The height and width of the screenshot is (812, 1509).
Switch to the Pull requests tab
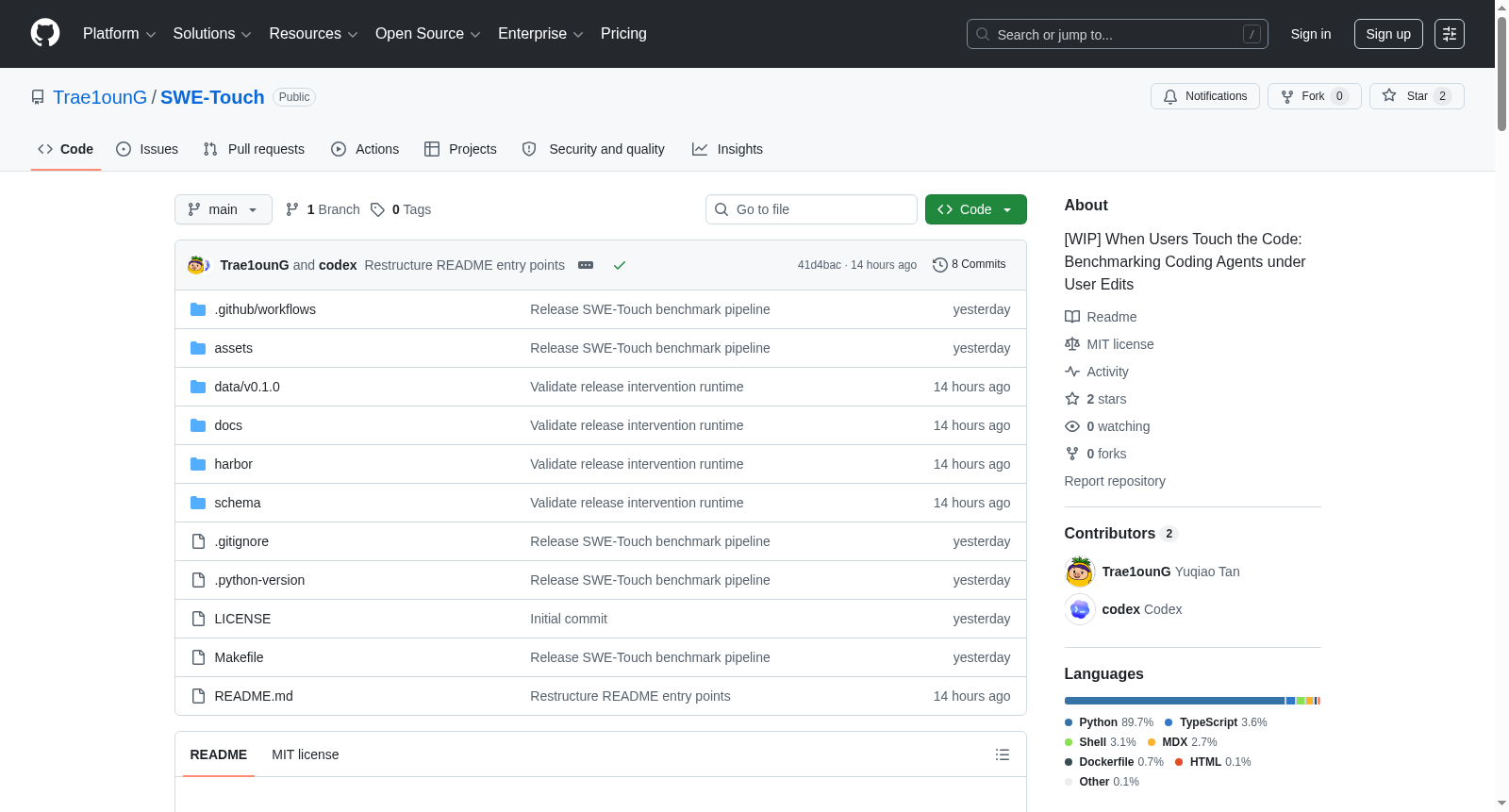click(x=254, y=149)
